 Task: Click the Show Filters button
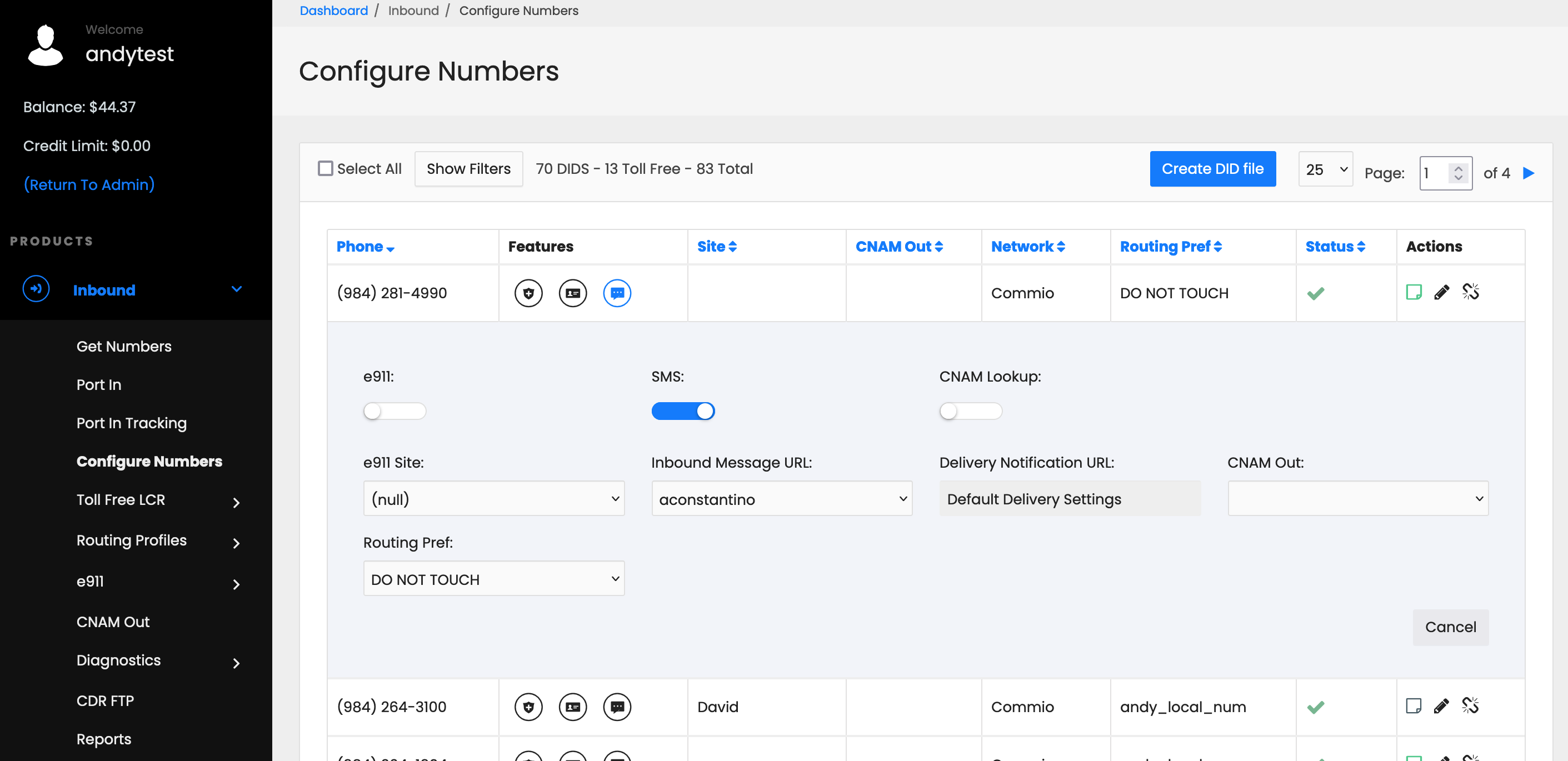click(469, 169)
